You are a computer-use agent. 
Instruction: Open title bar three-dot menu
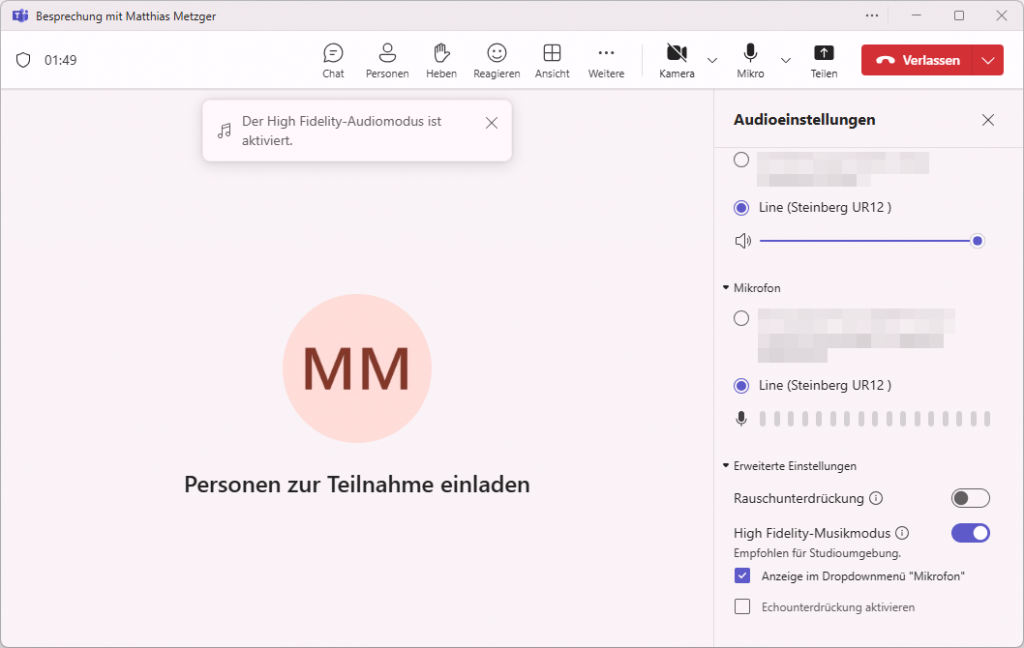[872, 16]
